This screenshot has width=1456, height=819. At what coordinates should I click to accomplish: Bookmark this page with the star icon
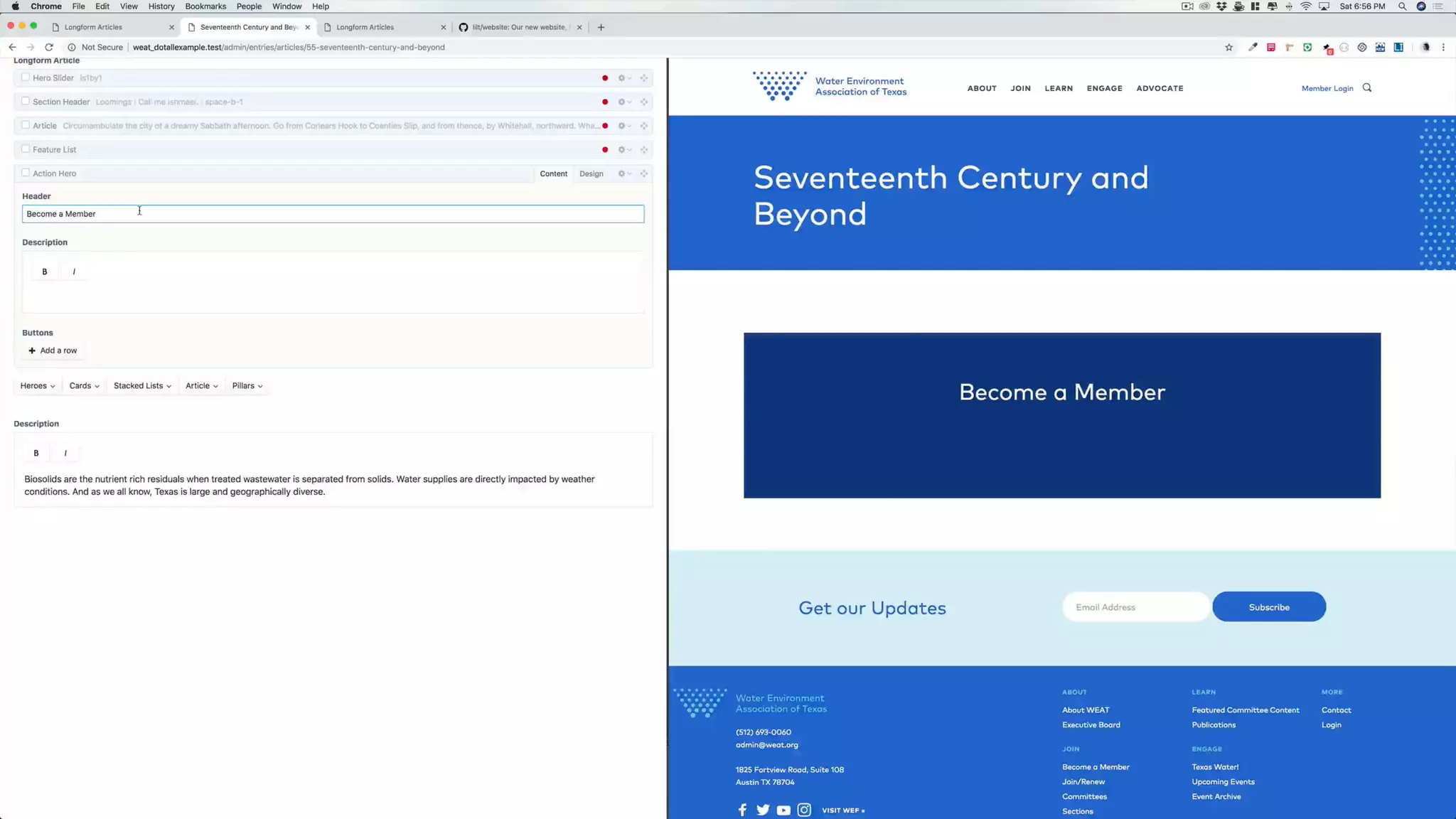point(1228,48)
